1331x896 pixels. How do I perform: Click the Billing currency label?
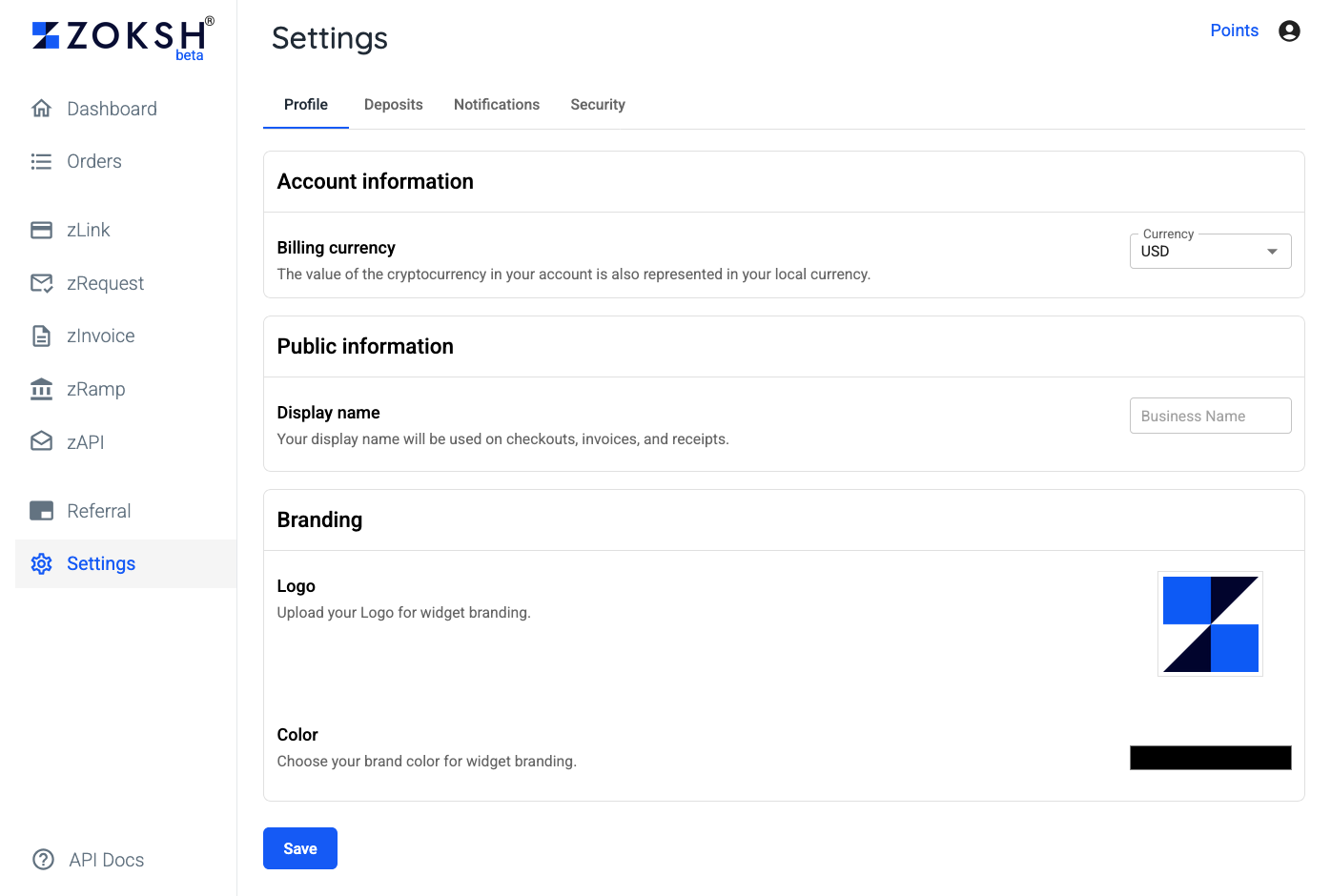(x=336, y=248)
